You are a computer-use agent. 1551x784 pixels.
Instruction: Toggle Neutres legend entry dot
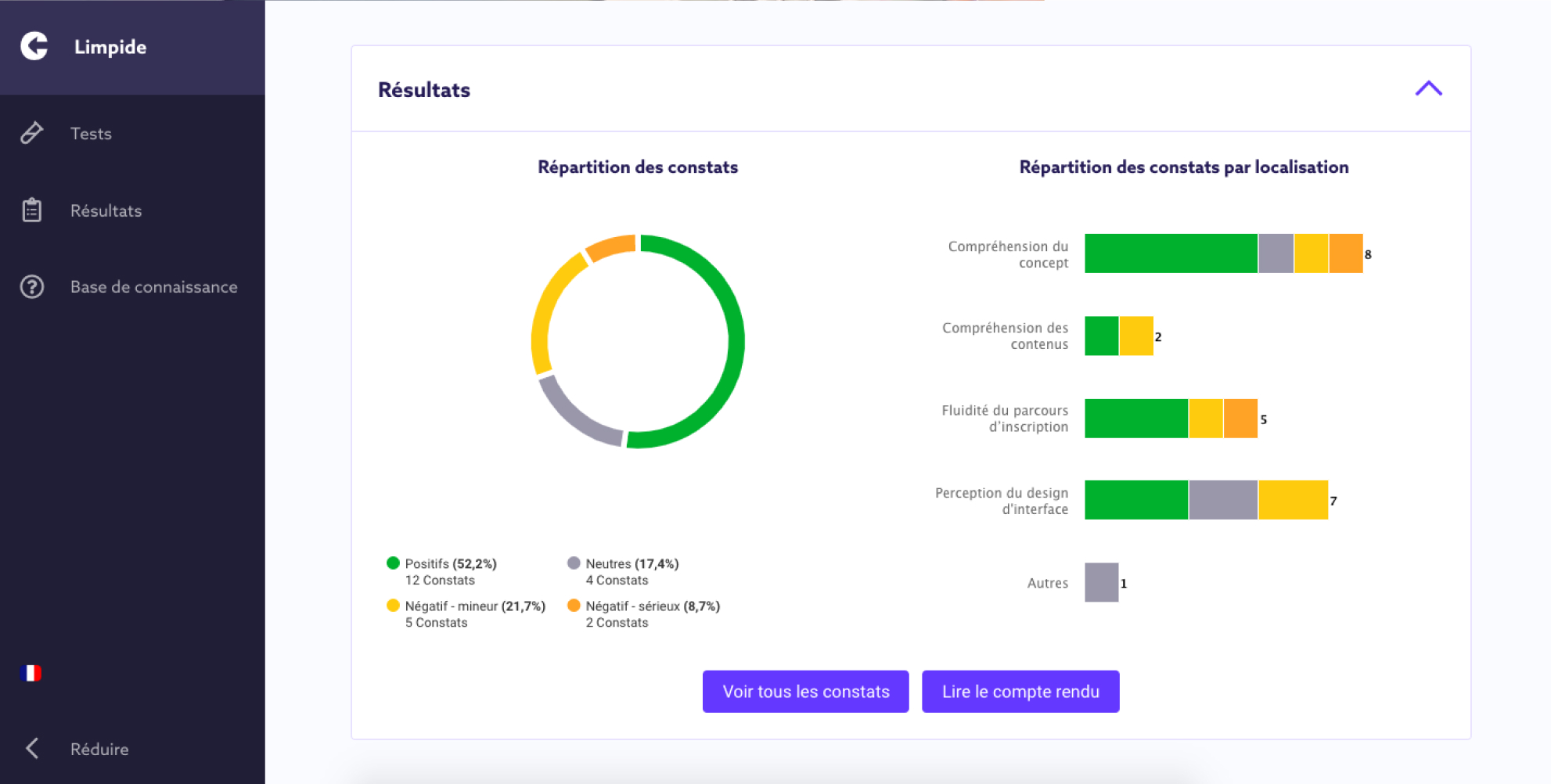tap(574, 563)
